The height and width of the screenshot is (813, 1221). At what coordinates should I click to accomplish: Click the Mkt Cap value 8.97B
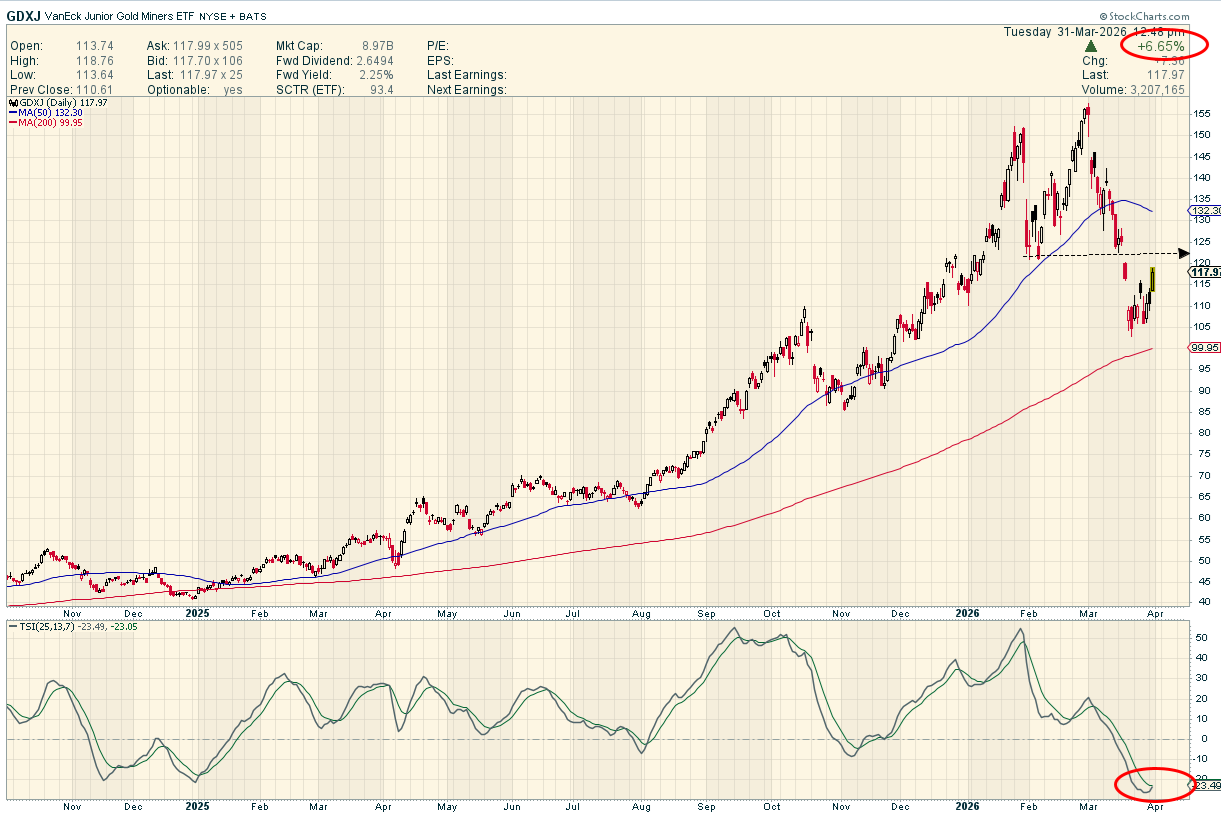pos(376,46)
